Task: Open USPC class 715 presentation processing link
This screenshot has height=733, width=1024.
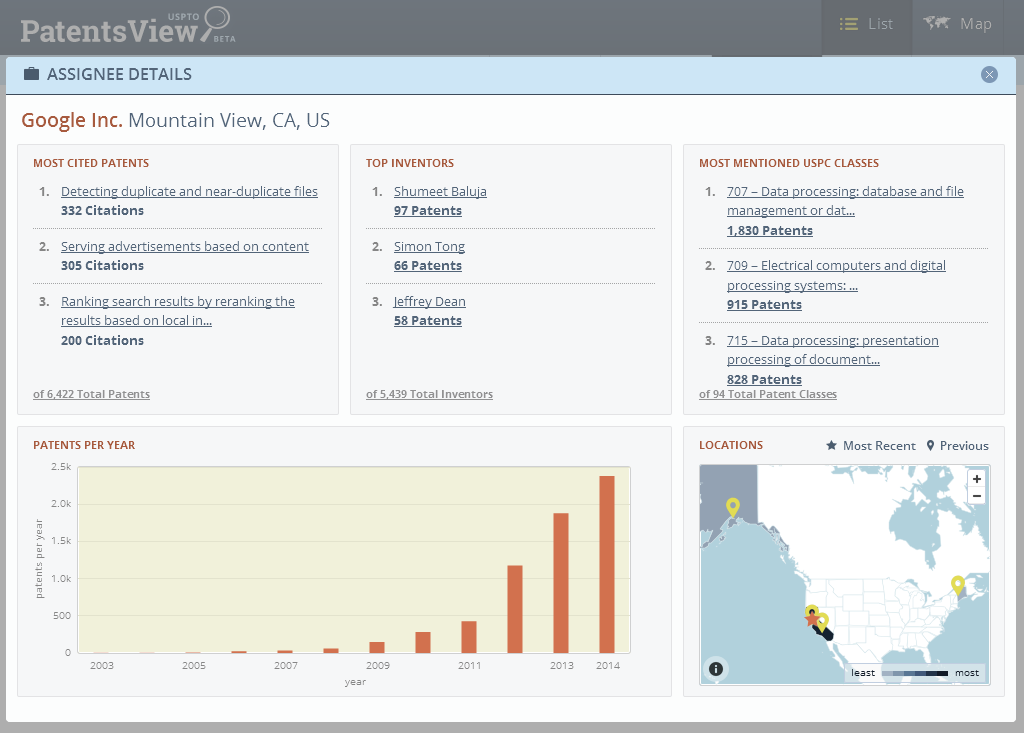Action: (833, 350)
